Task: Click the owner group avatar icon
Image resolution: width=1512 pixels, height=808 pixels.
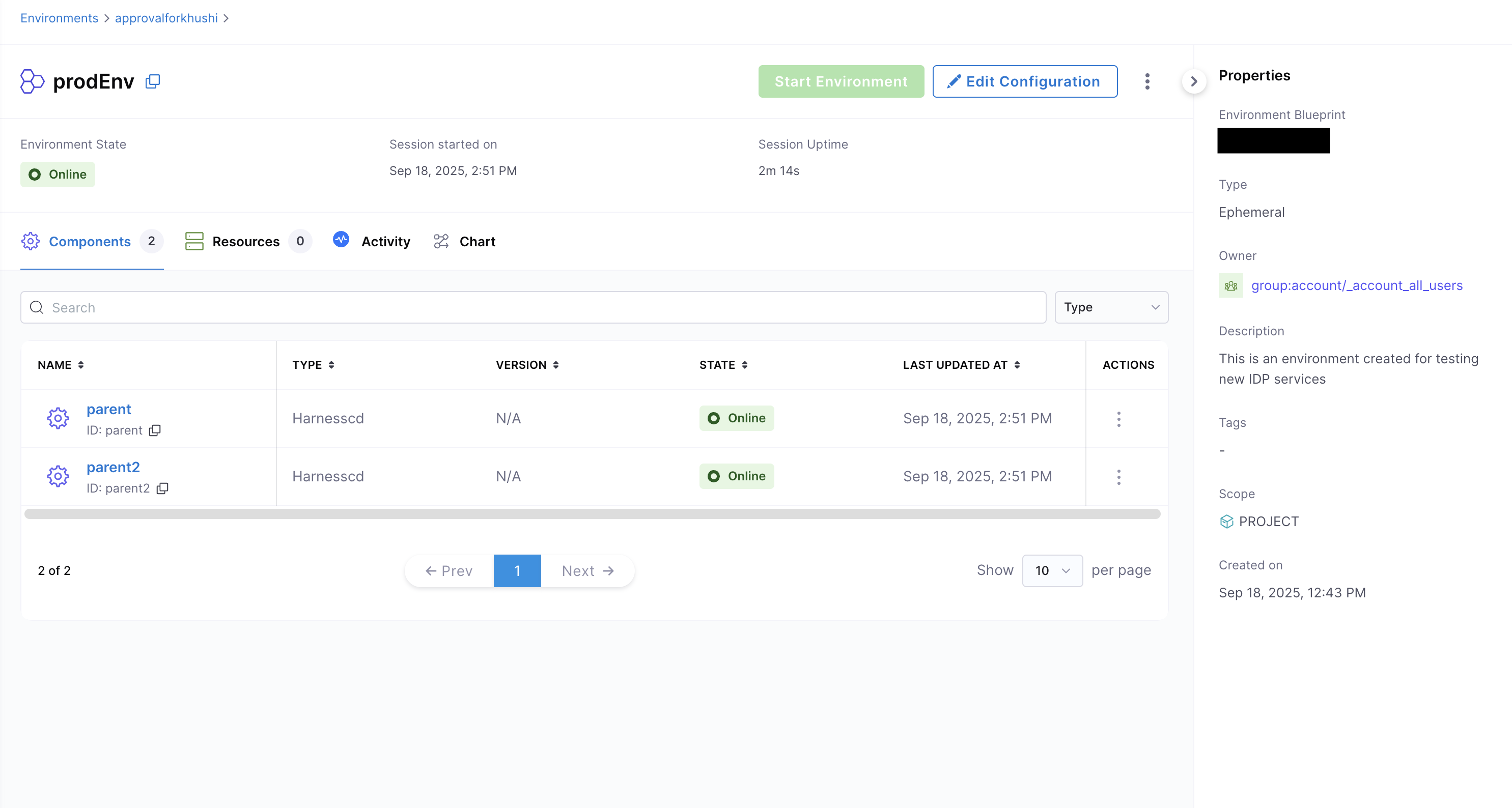Action: [1231, 286]
